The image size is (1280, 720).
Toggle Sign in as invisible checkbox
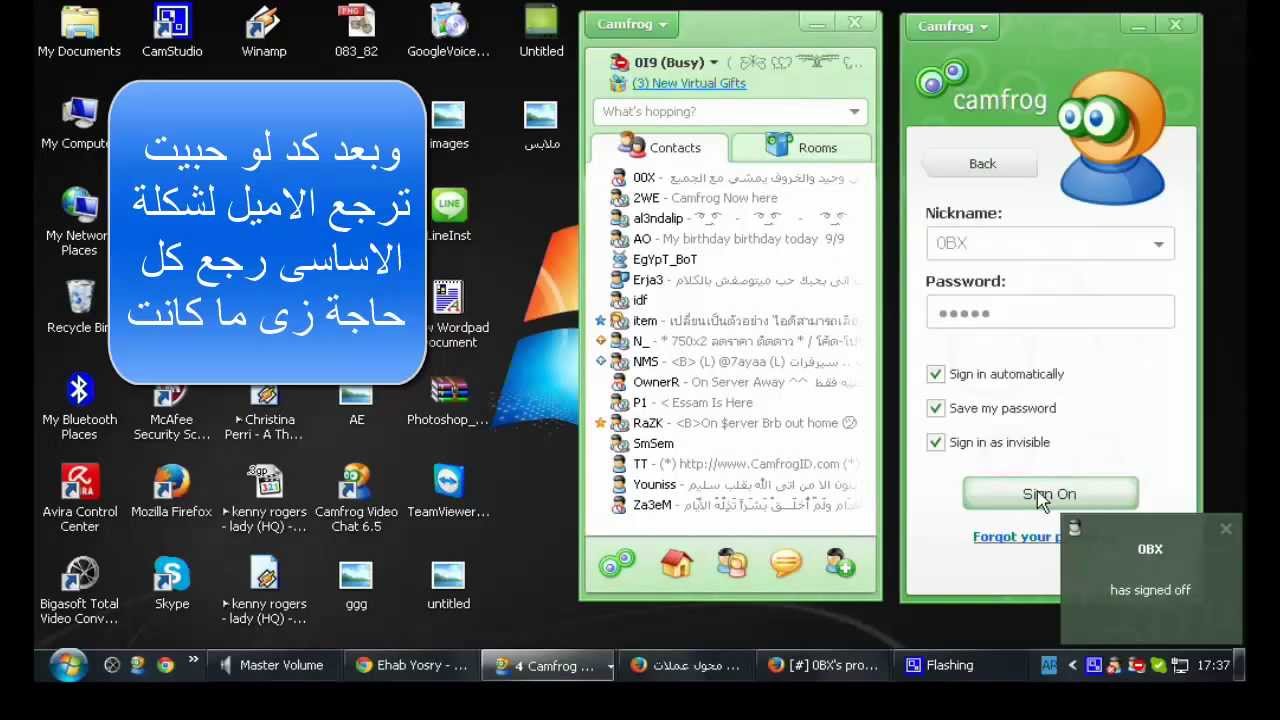click(935, 442)
